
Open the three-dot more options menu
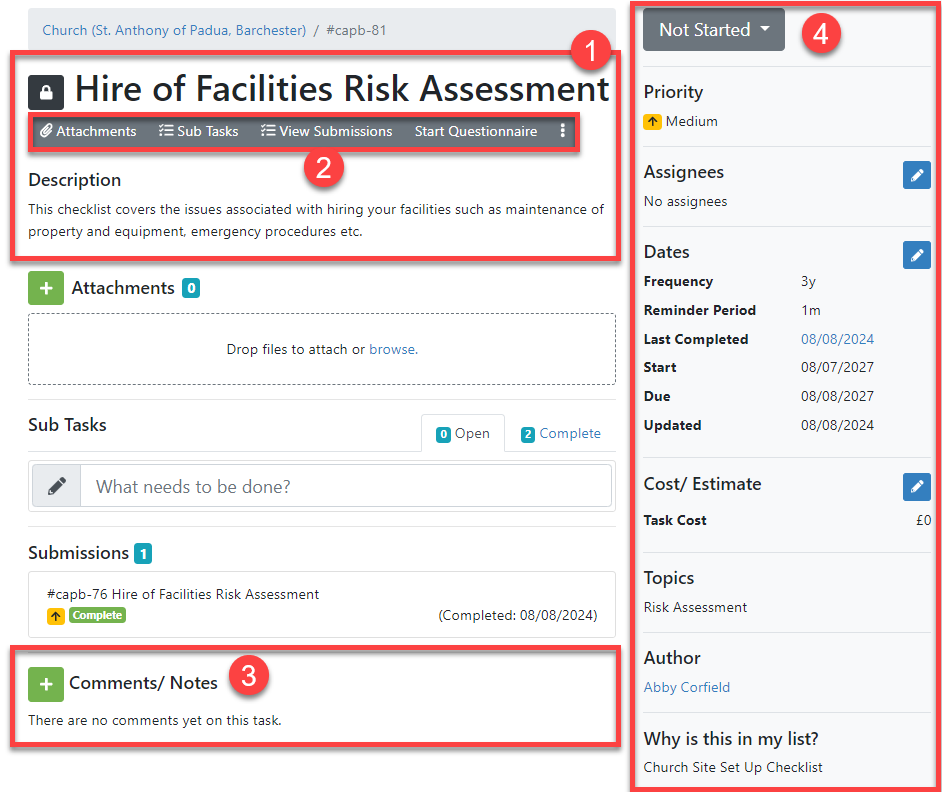point(562,131)
